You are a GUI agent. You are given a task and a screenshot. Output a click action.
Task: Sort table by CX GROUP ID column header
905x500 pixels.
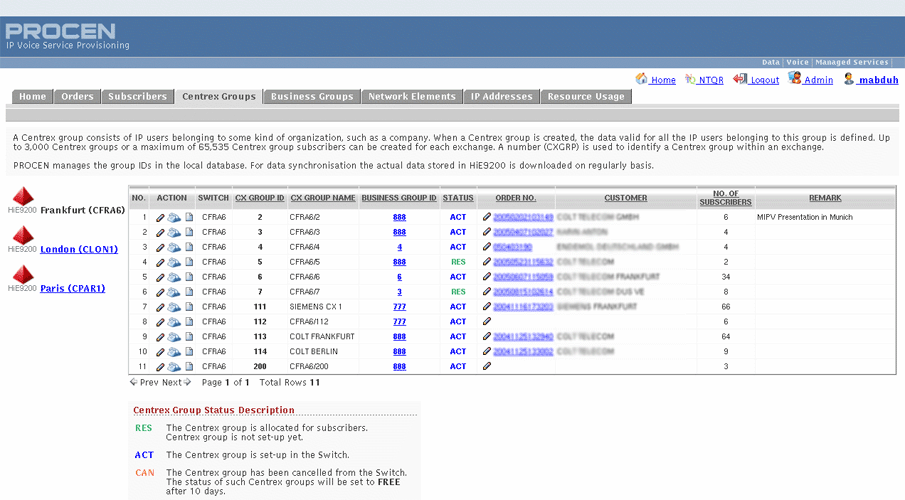(x=259, y=198)
